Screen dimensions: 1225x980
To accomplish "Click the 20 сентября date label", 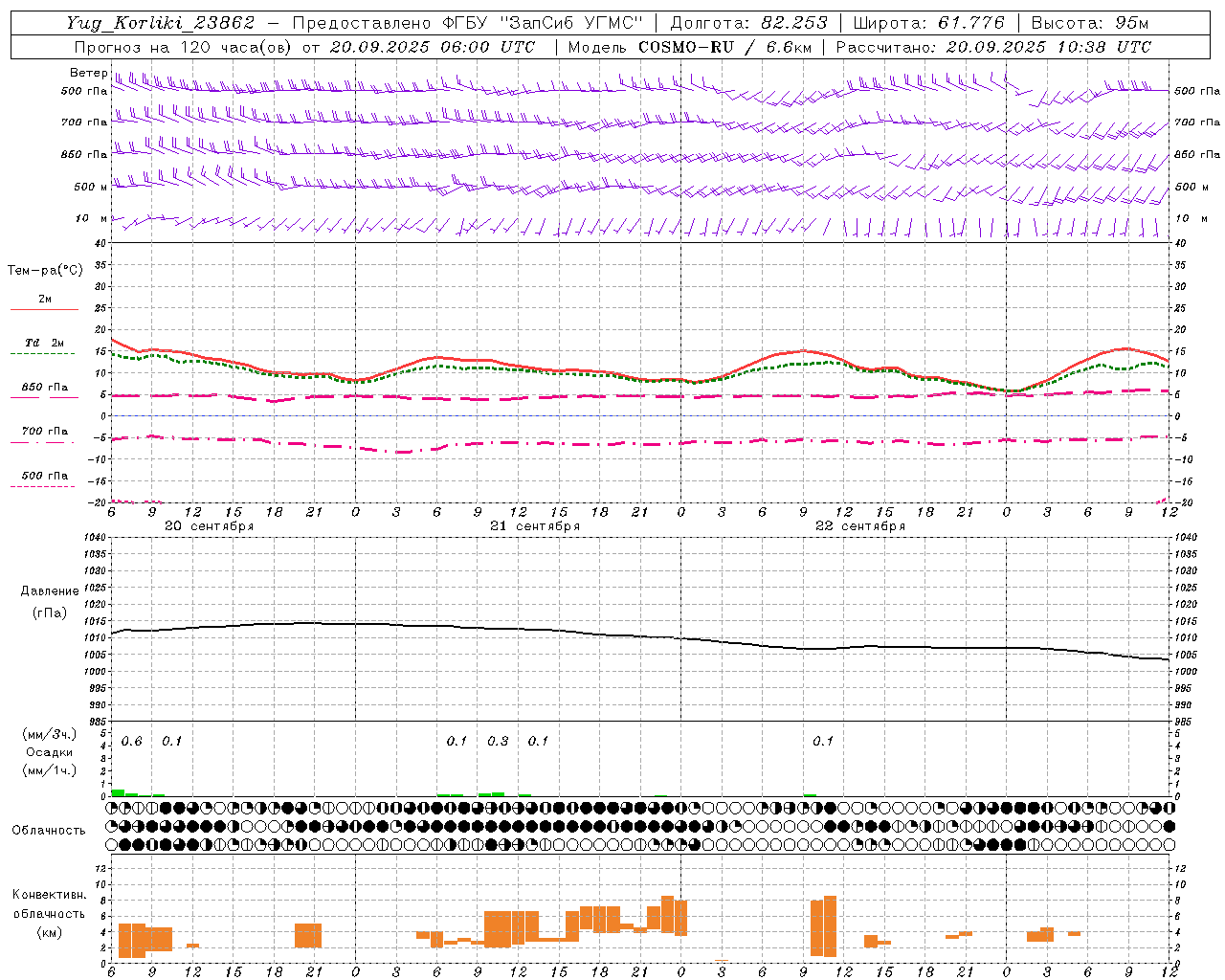I will [x=210, y=526].
